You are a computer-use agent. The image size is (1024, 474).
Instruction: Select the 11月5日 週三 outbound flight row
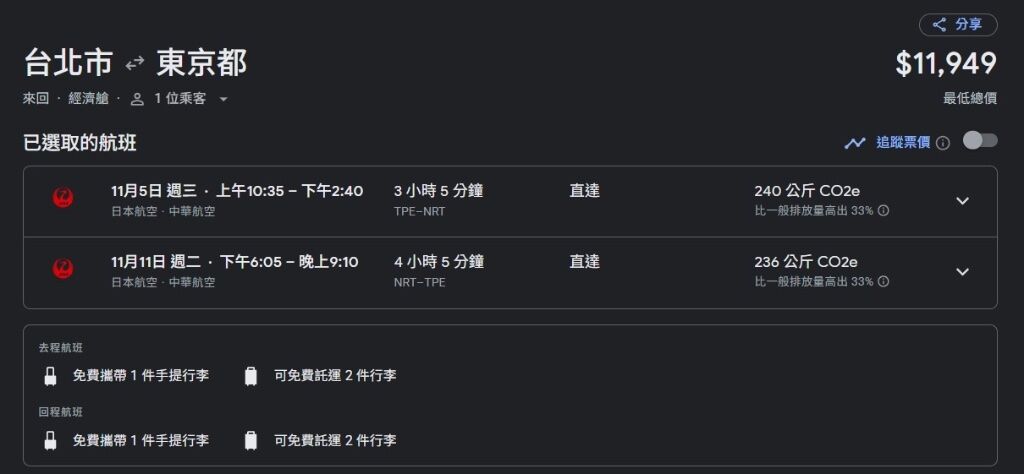pos(510,201)
